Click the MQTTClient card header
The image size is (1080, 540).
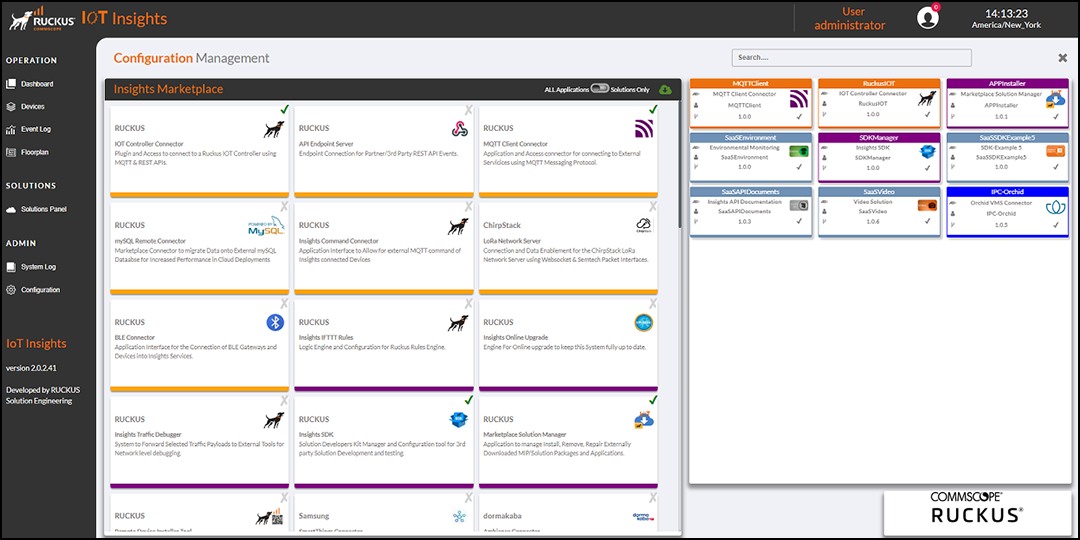[750, 83]
